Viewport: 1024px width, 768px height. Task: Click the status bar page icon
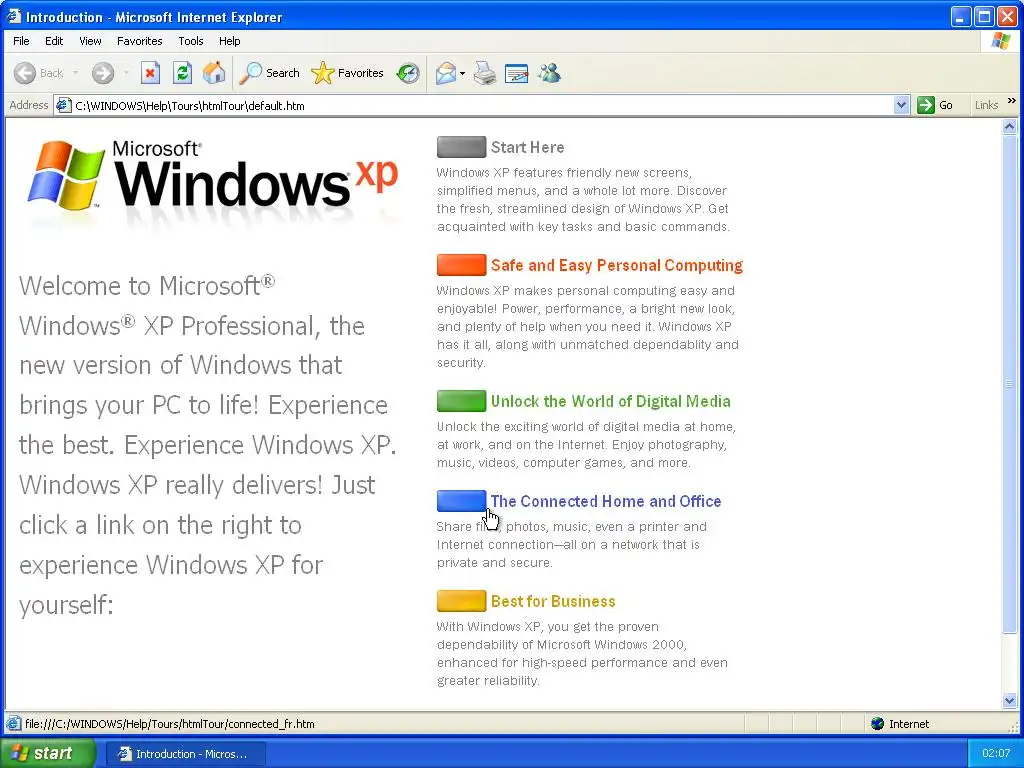[13, 724]
